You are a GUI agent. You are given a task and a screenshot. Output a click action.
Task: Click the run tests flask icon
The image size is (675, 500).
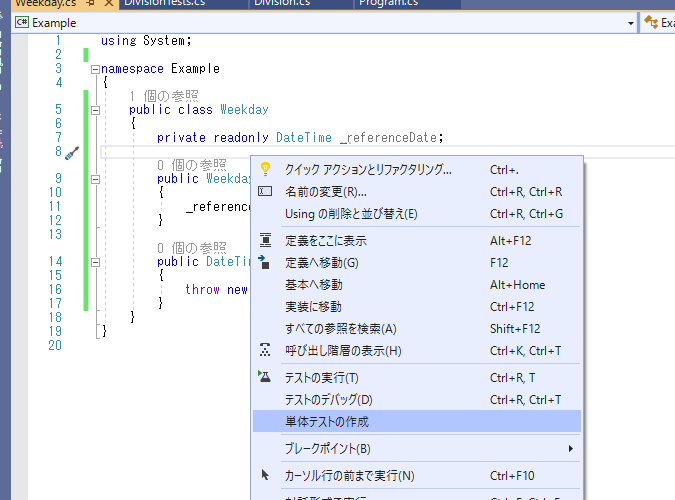264,376
